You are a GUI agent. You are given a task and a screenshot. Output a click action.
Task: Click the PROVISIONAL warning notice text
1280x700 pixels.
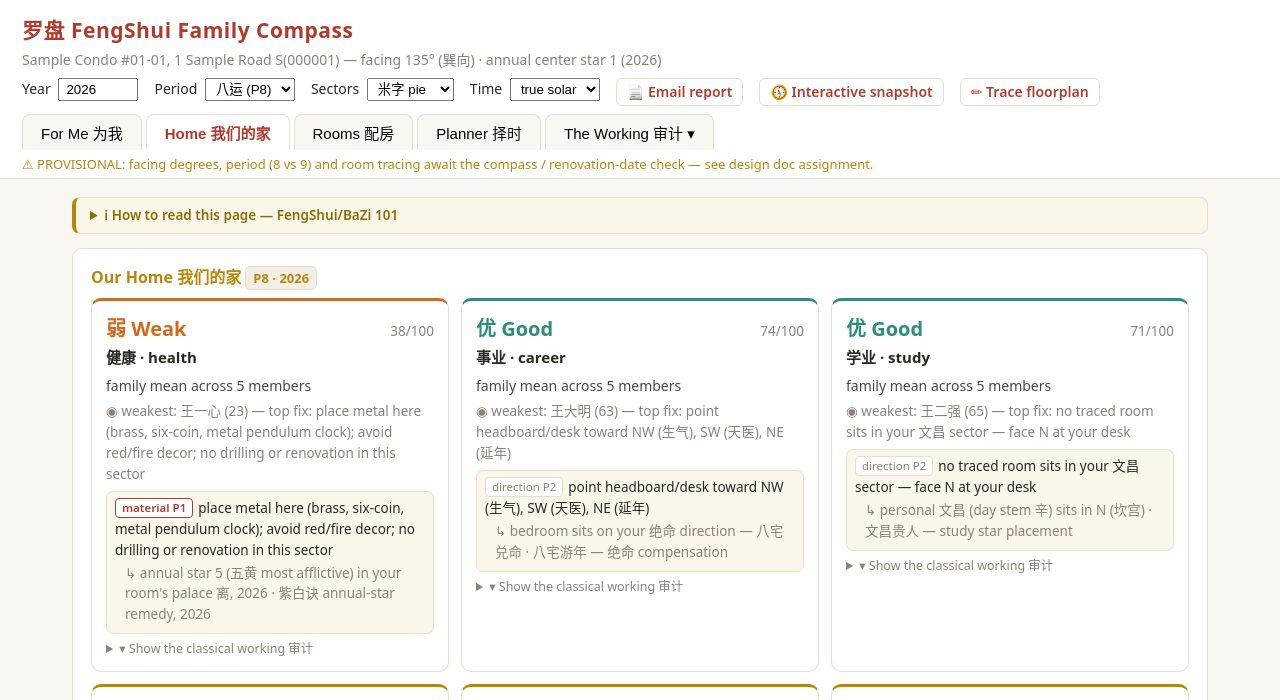447,164
